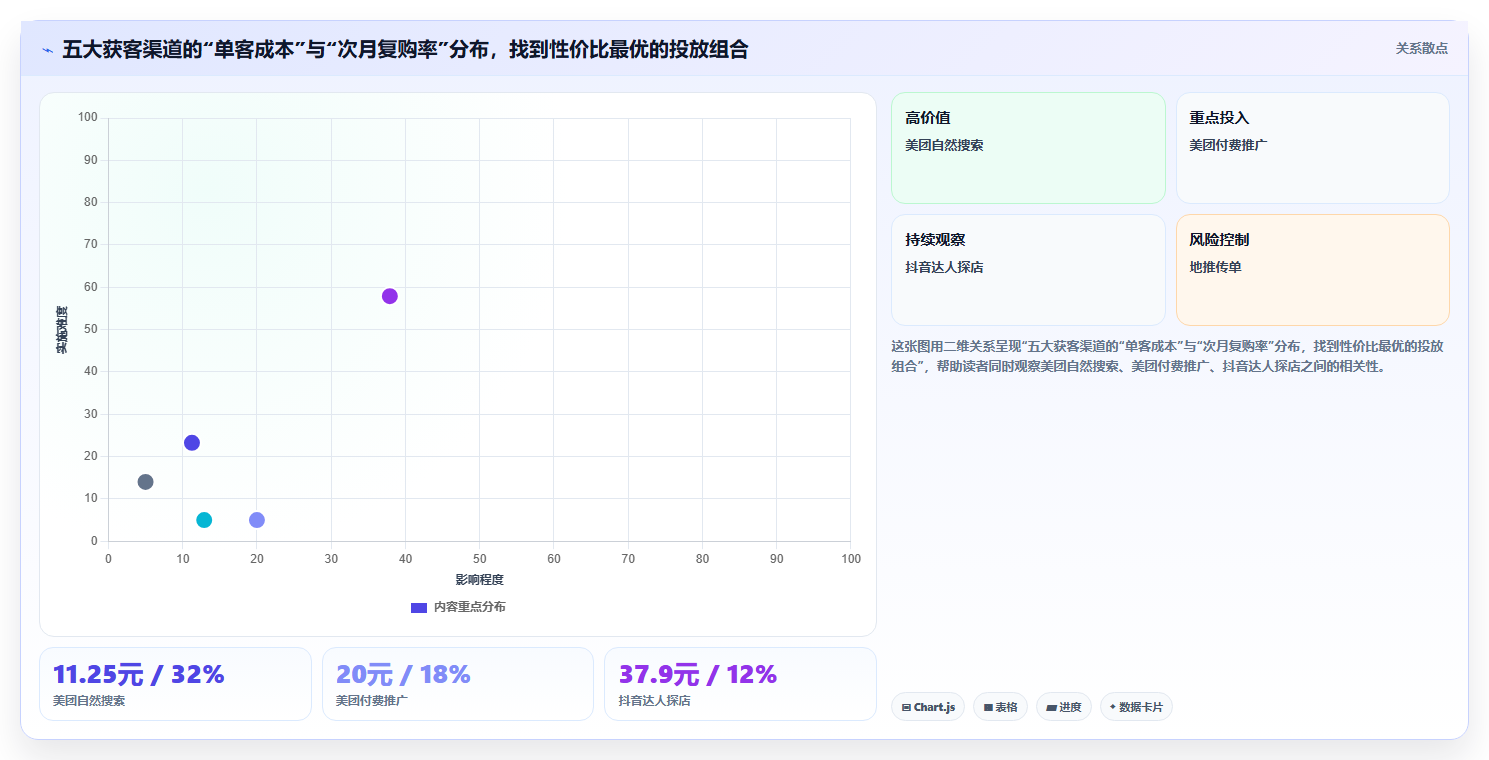Toggle the 内容重点分布 legend item

[x=458, y=607]
